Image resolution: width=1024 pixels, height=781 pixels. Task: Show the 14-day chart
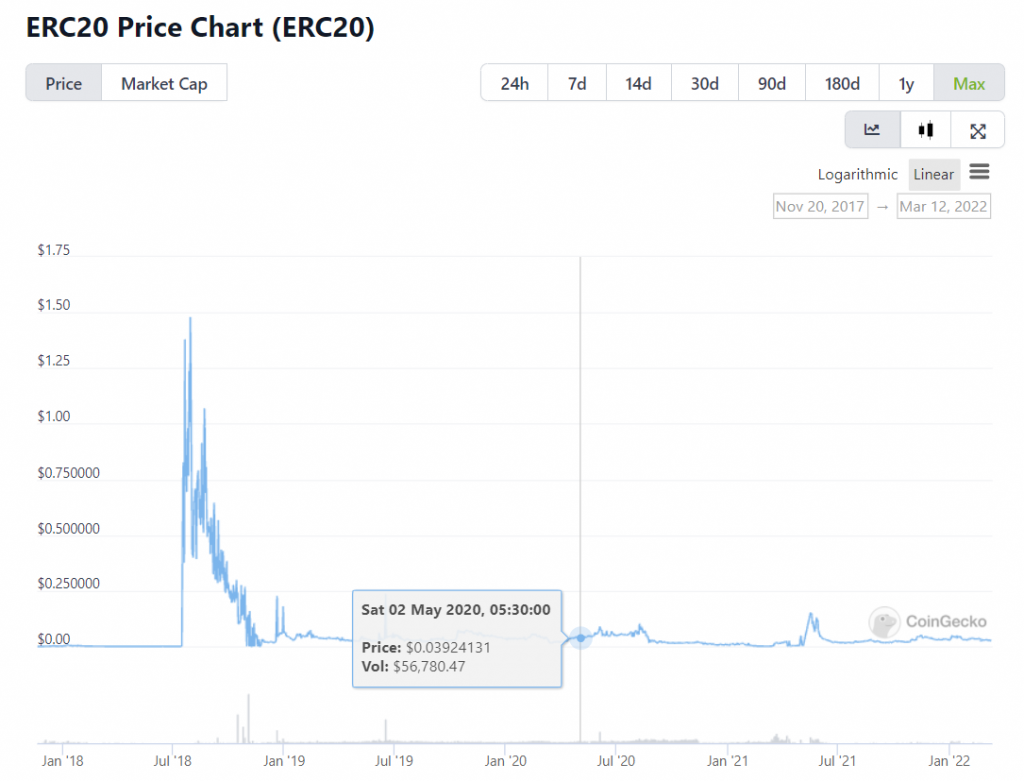coord(638,83)
